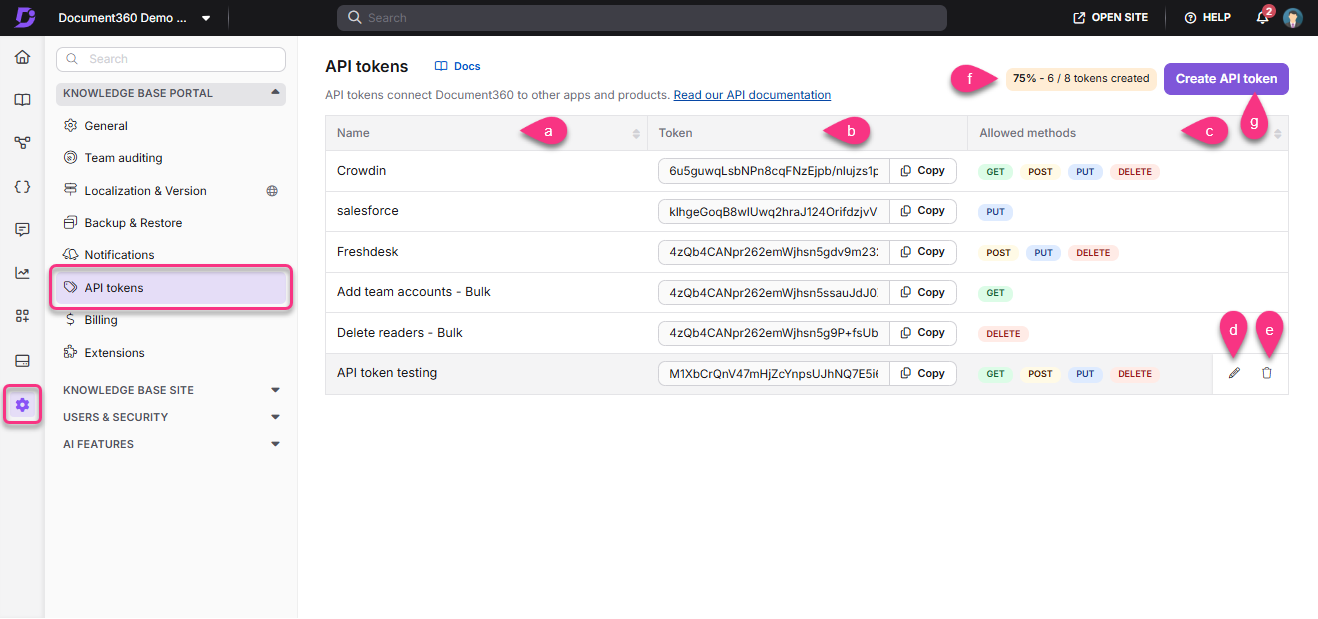Viewport: 1318px width, 619px height.
Task: Open the Read our API documentation link
Action: pos(752,95)
